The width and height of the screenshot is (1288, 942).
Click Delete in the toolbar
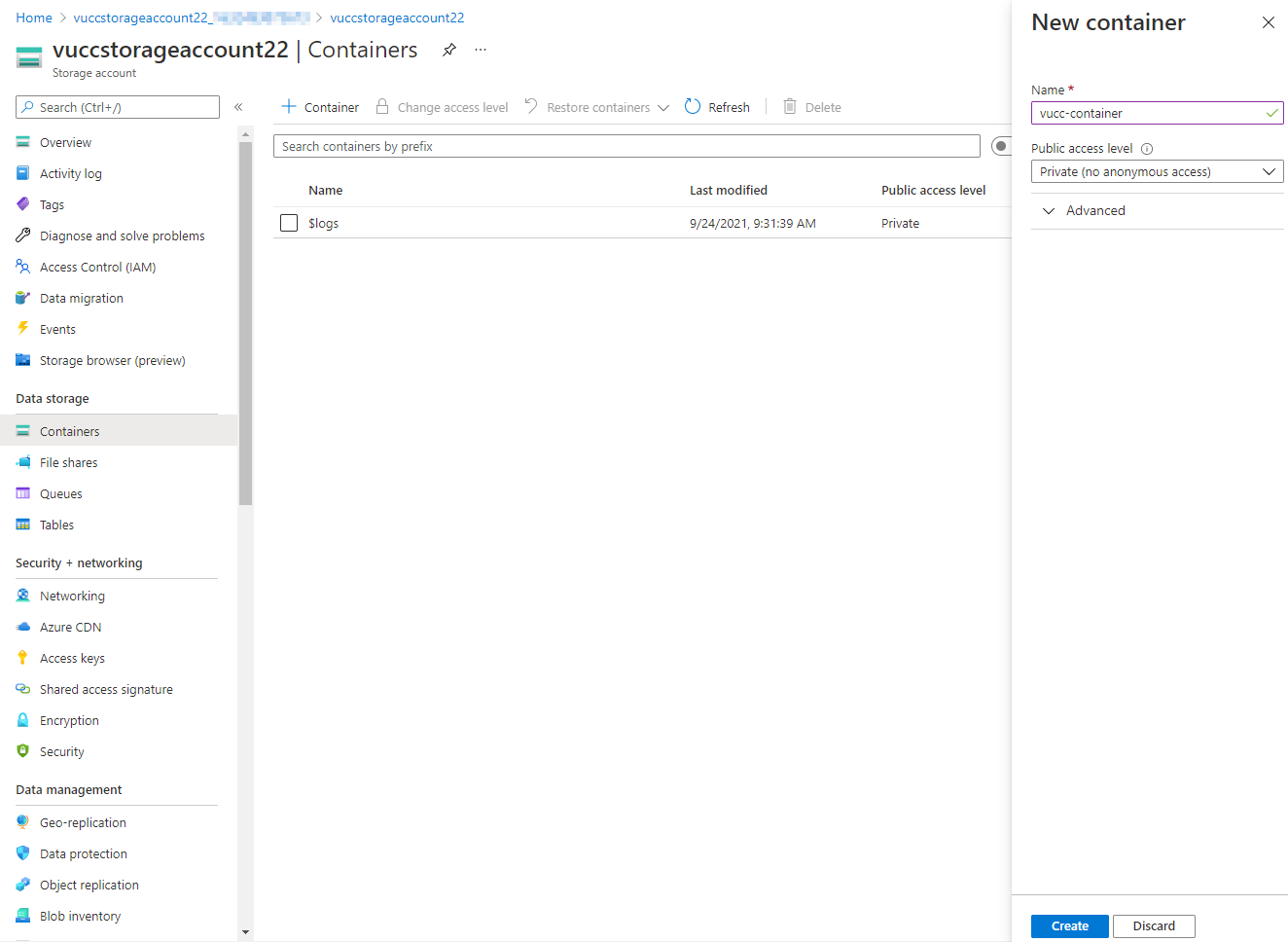[812, 107]
